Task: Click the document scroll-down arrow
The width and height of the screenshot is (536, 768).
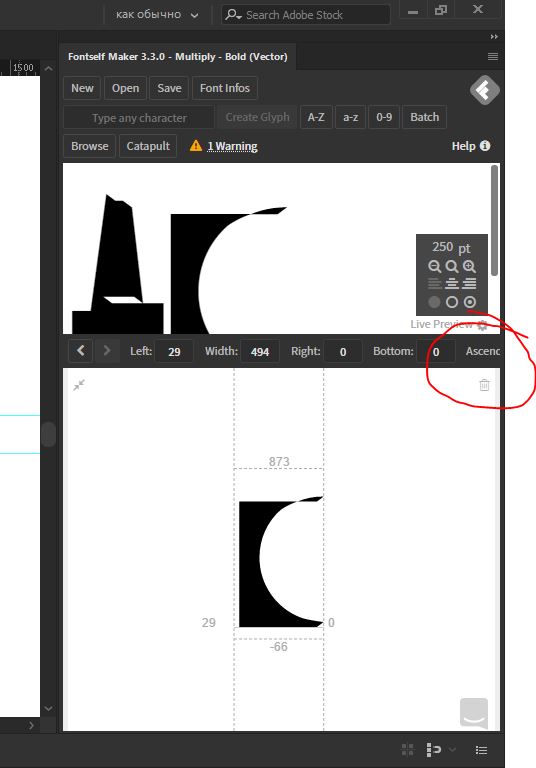Action: pos(48,708)
